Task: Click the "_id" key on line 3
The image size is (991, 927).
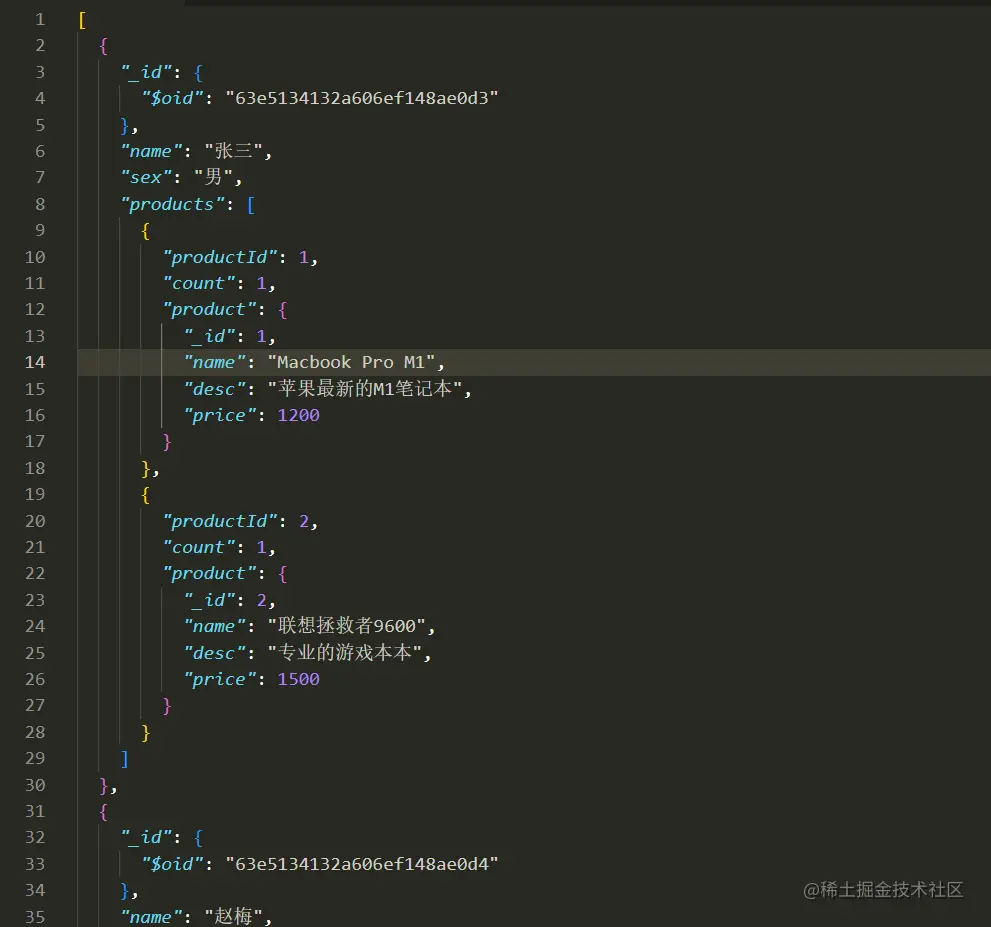Action: [x=146, y=72]
